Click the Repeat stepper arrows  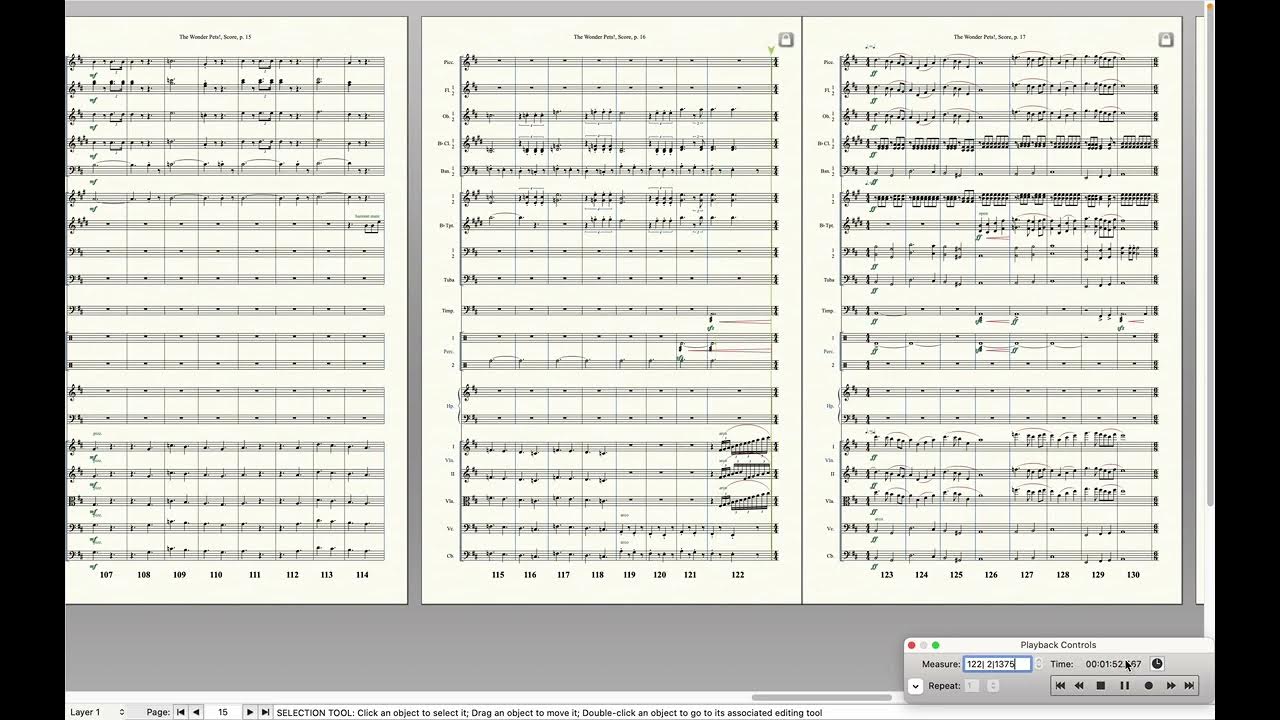pos(993,686)
